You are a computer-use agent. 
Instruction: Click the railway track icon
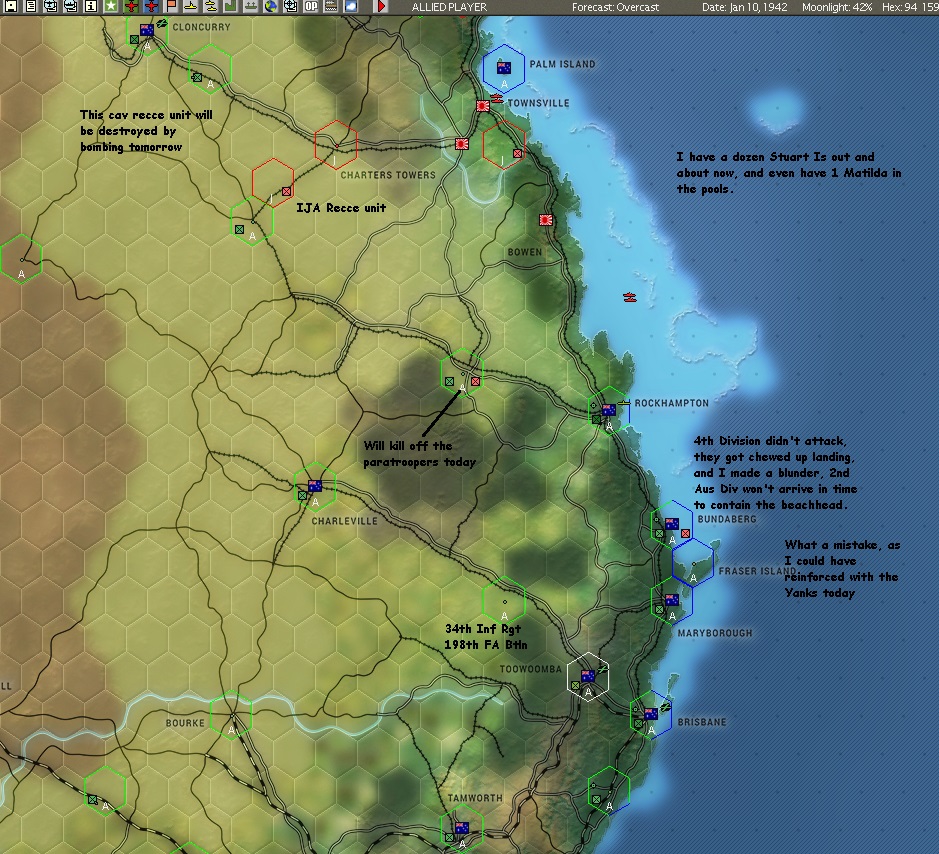331,7
